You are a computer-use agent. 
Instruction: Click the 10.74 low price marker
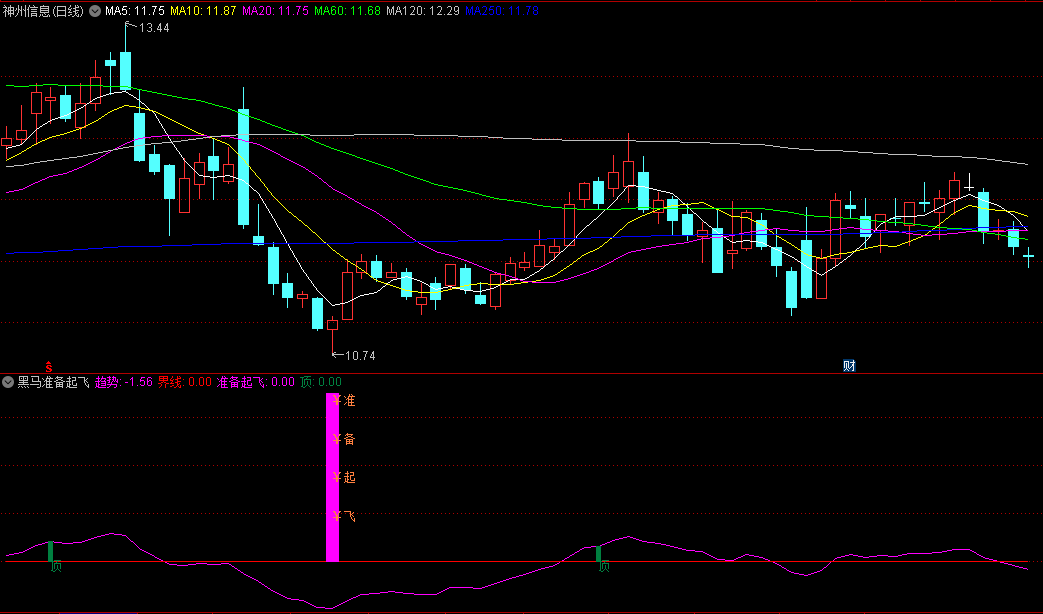click(360, 356)
